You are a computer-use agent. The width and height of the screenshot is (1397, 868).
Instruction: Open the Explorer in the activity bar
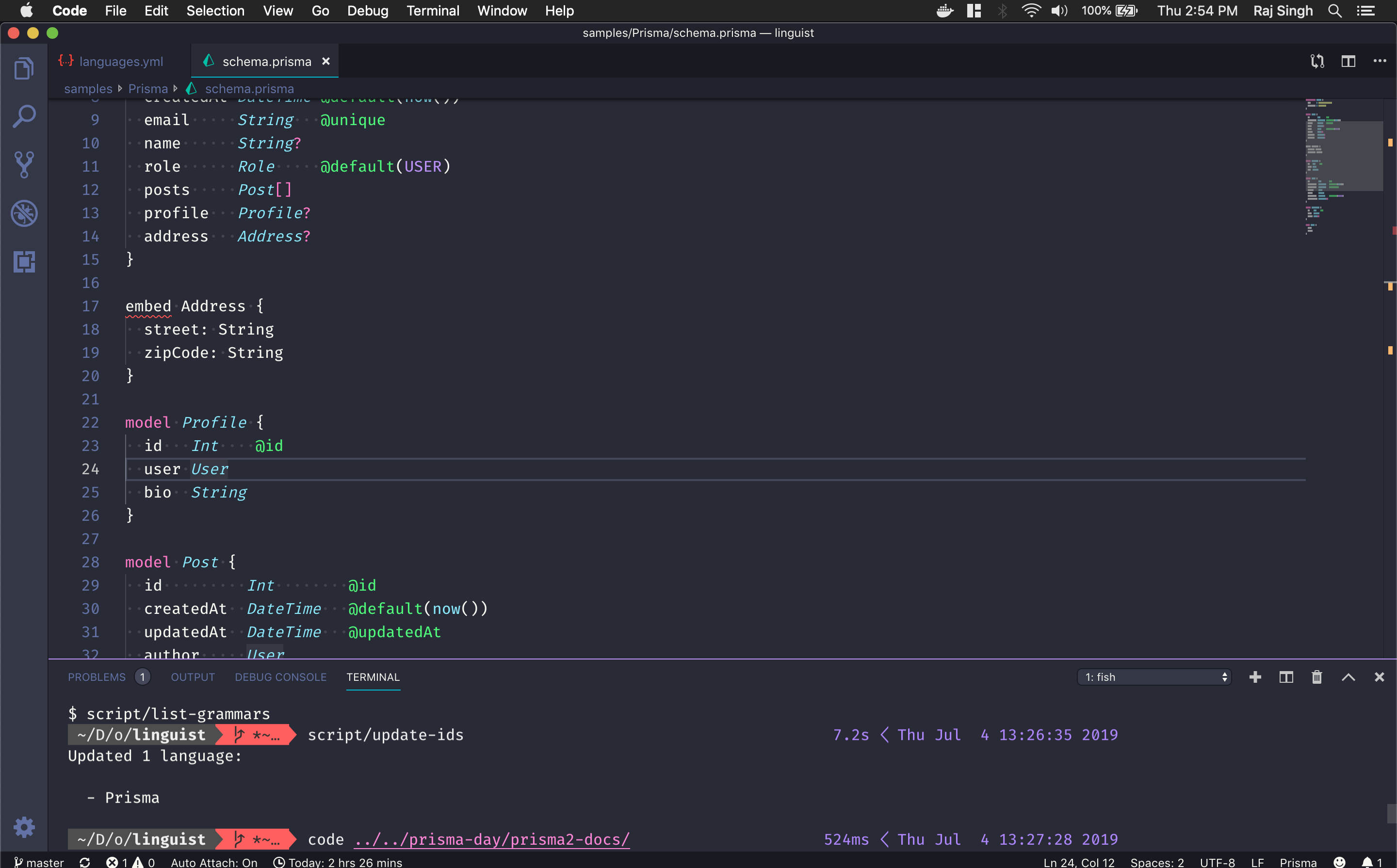[24, 68]
